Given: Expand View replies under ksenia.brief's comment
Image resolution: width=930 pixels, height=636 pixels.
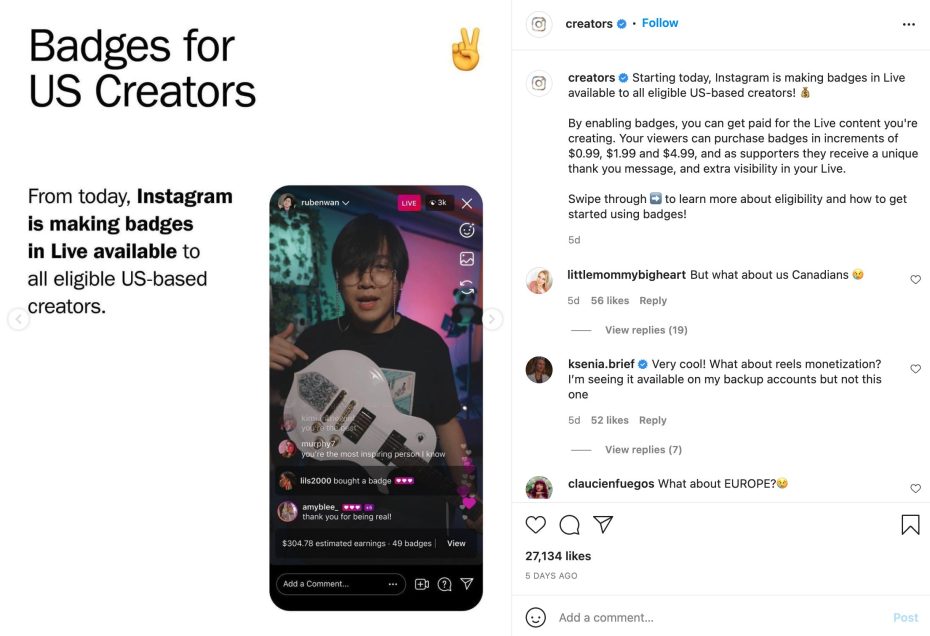Looking at the screenshot, I should (643, 449).
